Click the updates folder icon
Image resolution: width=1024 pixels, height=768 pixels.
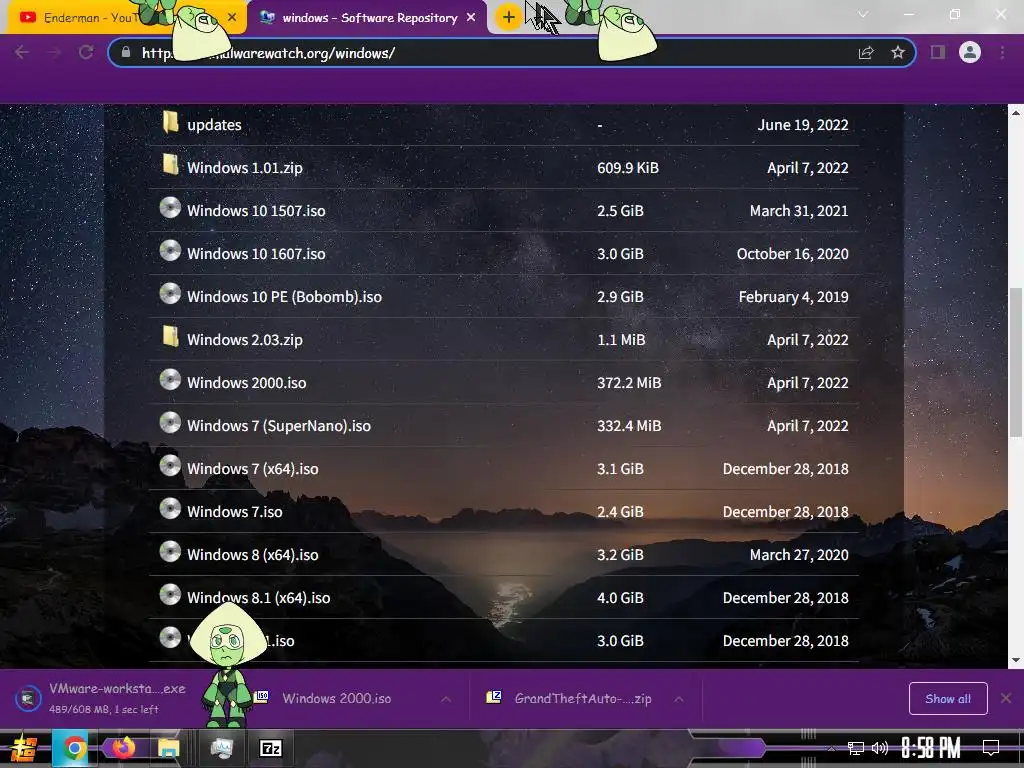(170, 122)
